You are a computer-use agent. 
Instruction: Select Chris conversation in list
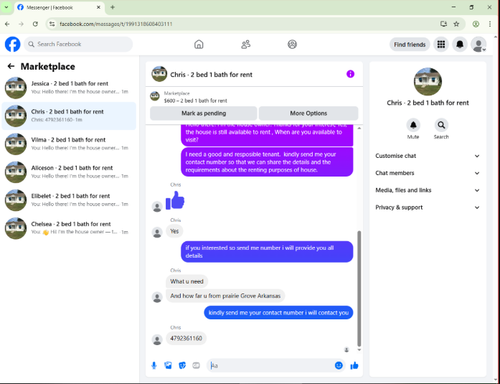coord(69,116)
